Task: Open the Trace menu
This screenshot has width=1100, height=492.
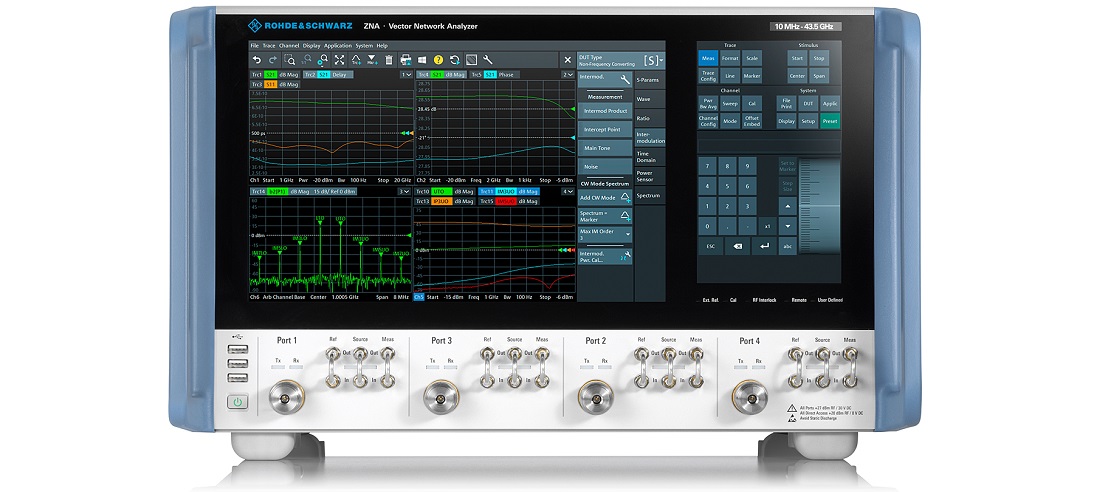Action: 269,46
